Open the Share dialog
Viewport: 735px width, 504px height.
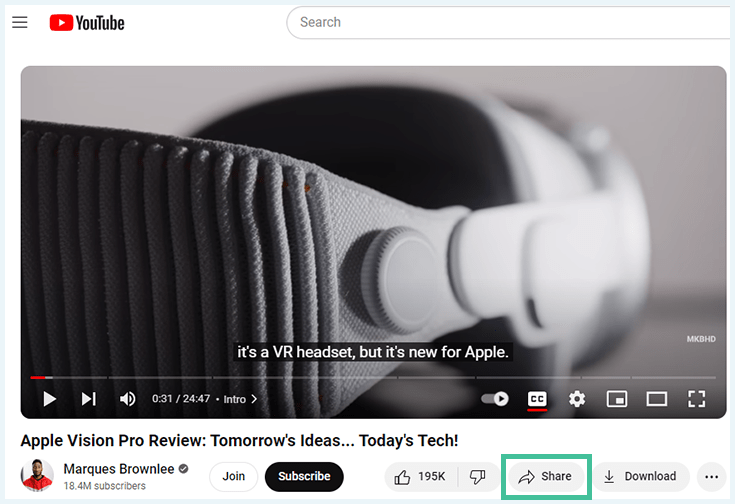click(x=546, y=477)
